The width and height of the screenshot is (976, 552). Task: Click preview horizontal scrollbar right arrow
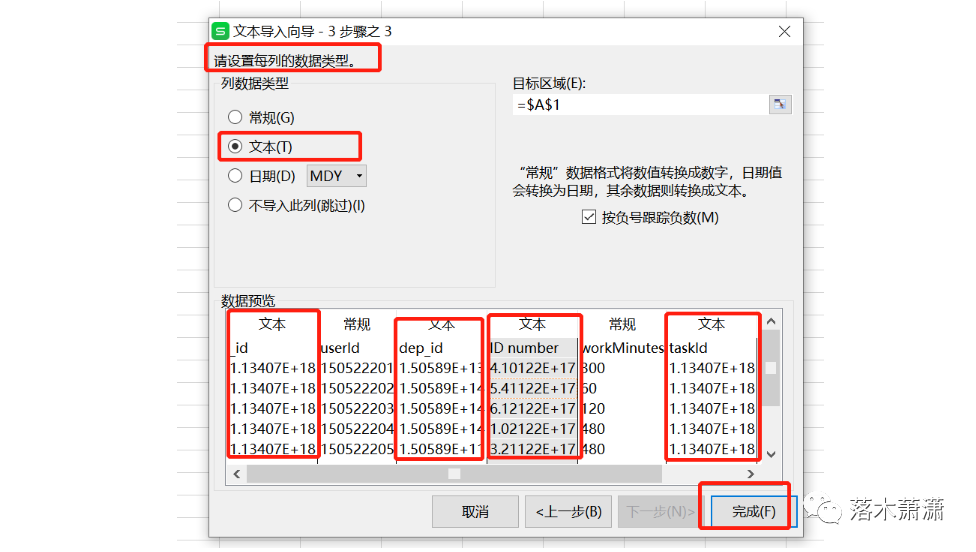pyautogui.click(x=751, y=474)
